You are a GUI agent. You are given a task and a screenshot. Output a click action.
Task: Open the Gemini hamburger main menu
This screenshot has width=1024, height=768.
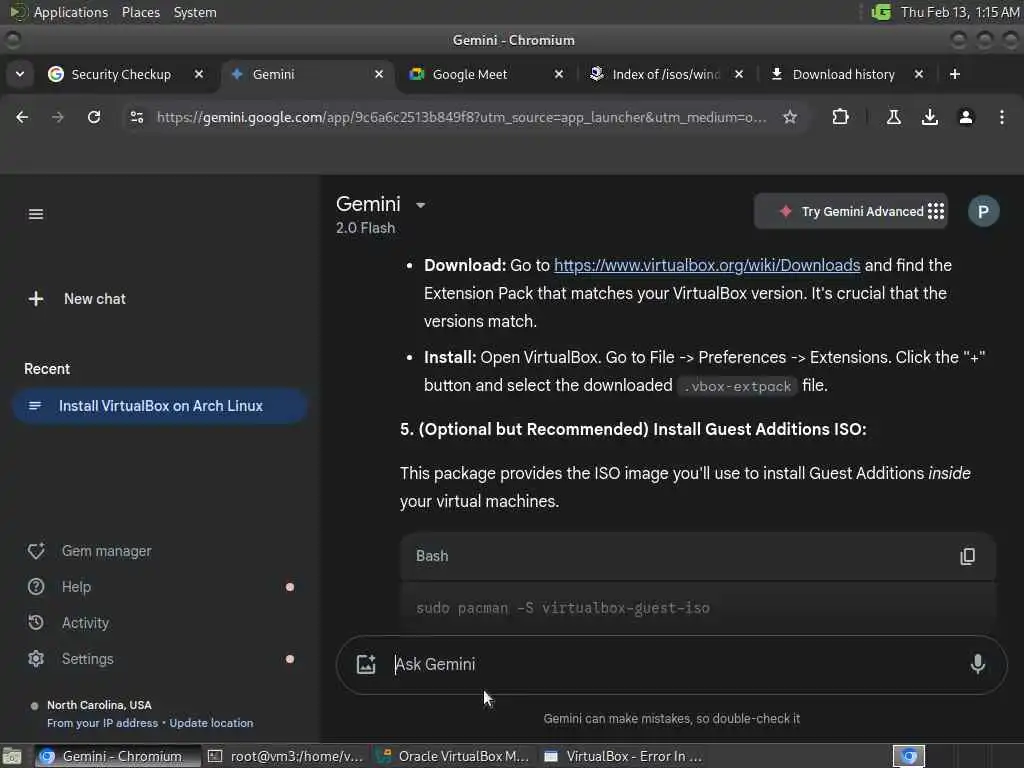(x=36, y=214)
